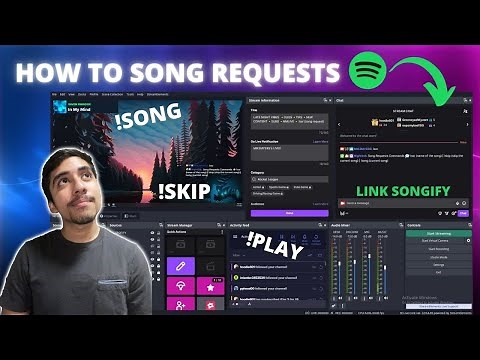Open the StreamElements menu
This screenshot has width=480, height=360.
(158, 94)
